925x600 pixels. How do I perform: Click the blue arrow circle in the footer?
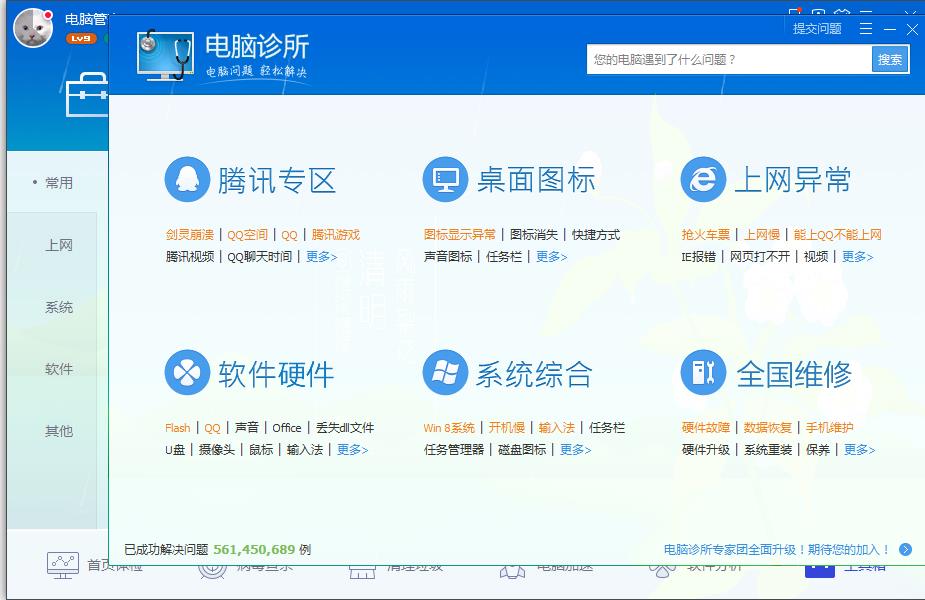(906, 550)
